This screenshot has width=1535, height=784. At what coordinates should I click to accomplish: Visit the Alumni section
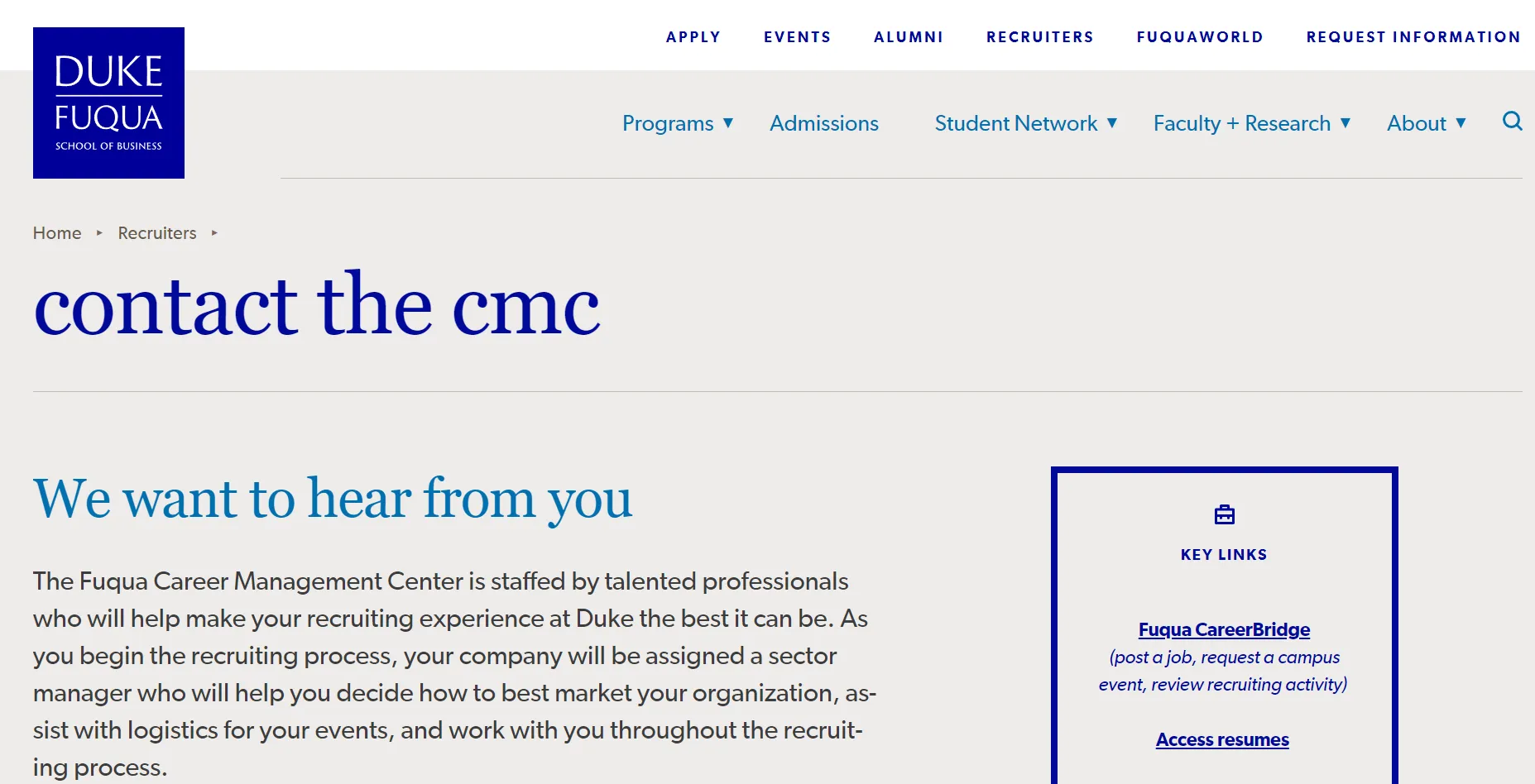coord(909,37)
